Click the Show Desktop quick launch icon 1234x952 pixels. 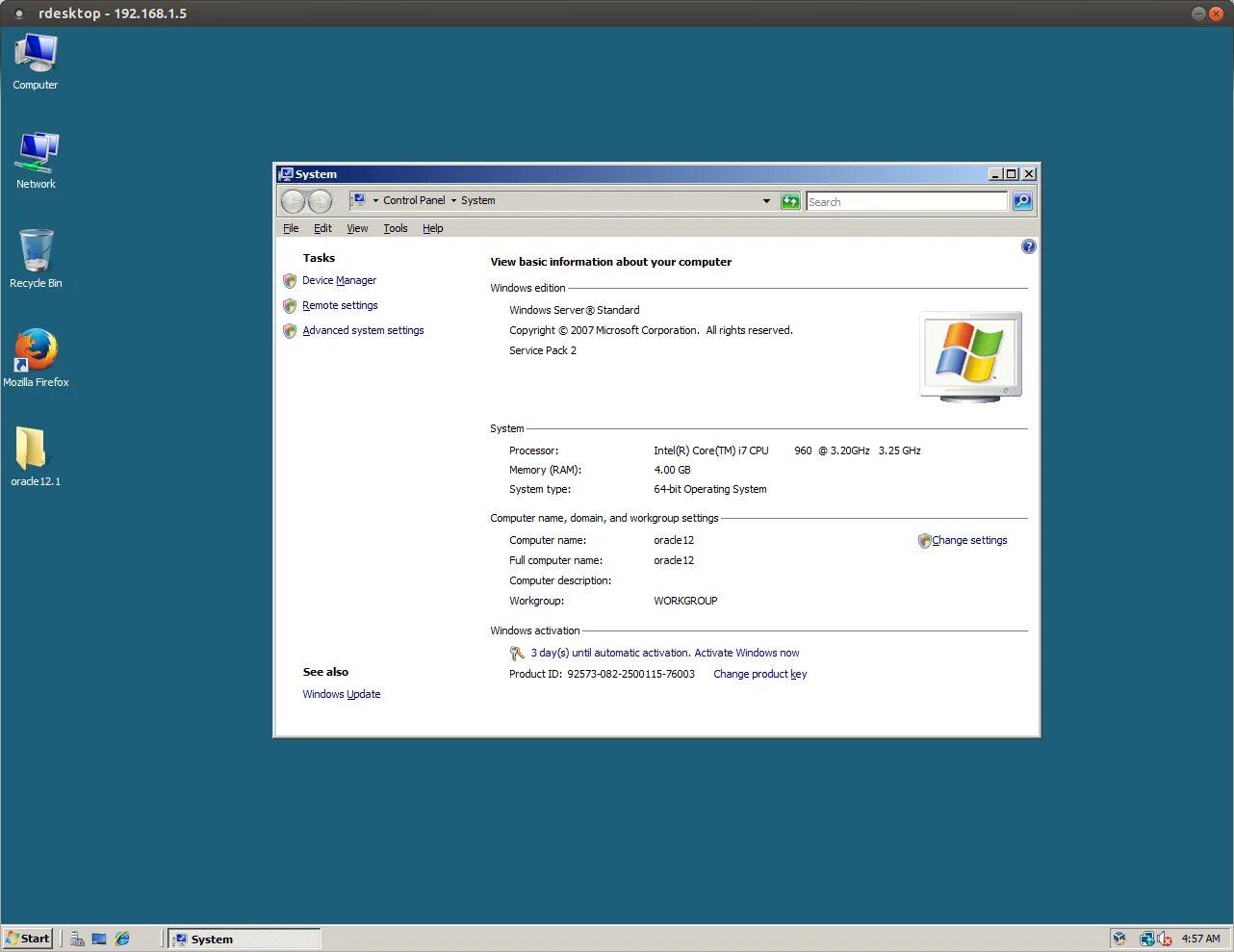tap(99, 939)
